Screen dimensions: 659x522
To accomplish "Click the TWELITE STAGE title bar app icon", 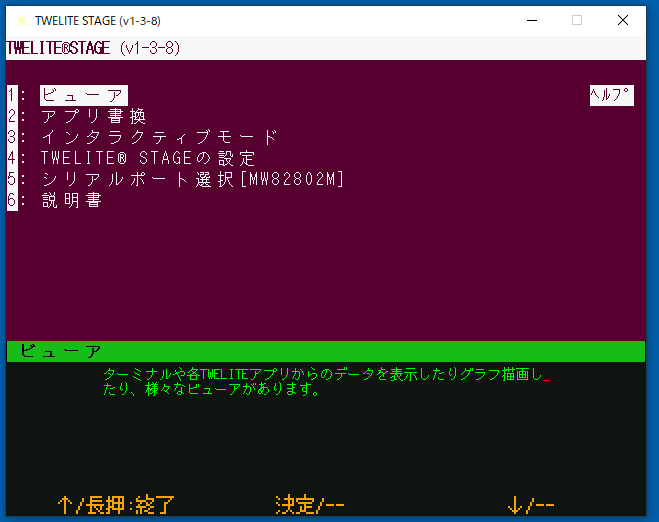I will (22, 21).
